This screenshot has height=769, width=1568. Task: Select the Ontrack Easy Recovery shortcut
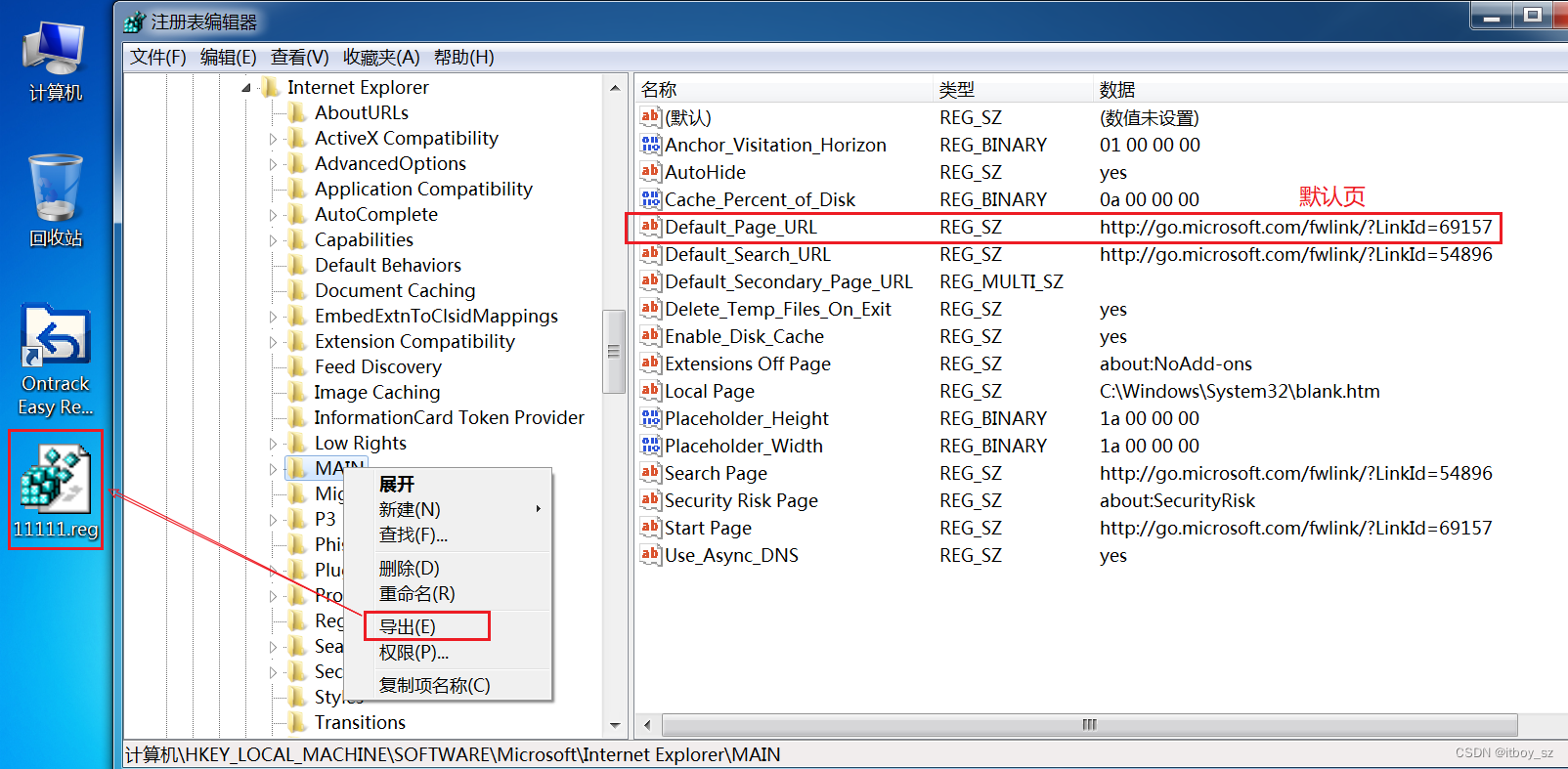(56, 362)
